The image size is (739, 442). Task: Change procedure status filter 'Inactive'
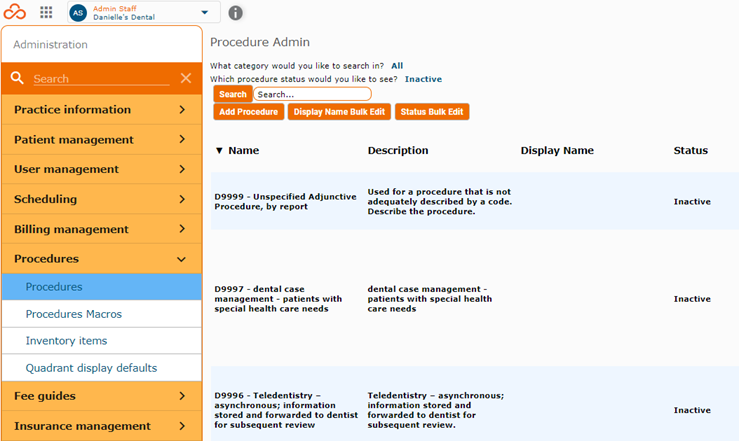pyautogui.click(x=423, y=79)
